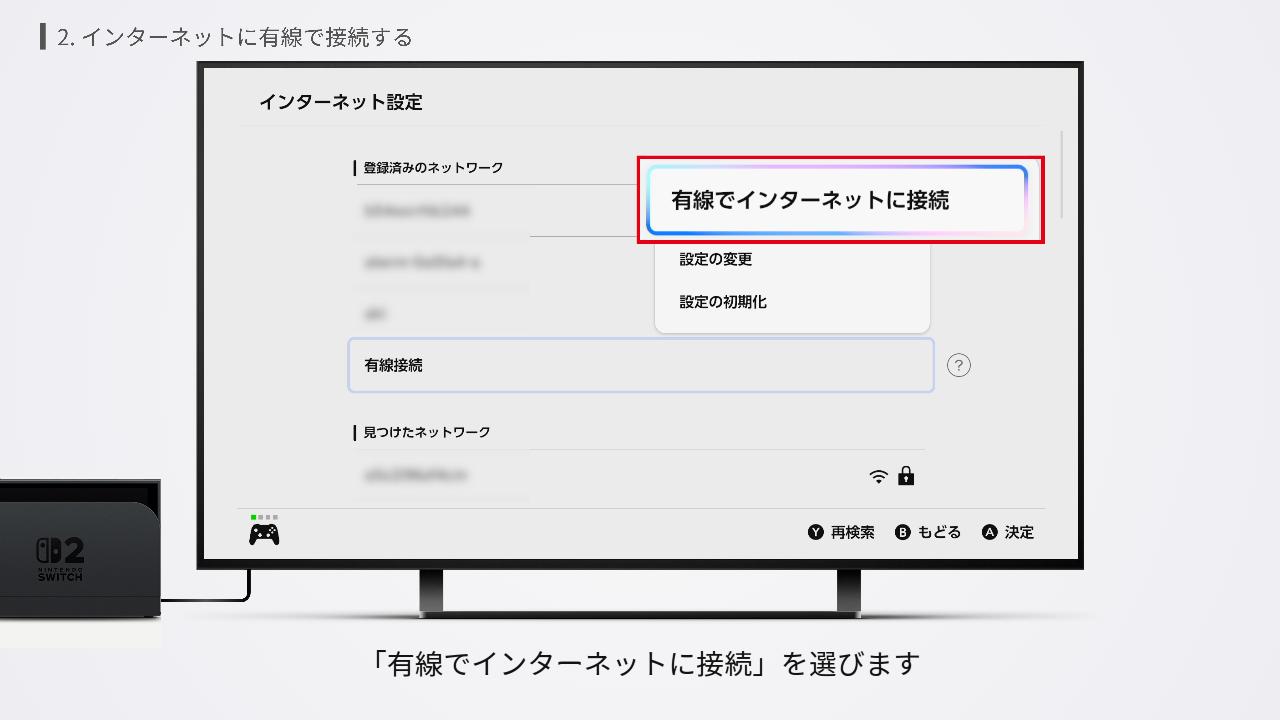Click the 見つけたネットワーク section header
This screenshot has width=1280, height=720.
point(425,432)
